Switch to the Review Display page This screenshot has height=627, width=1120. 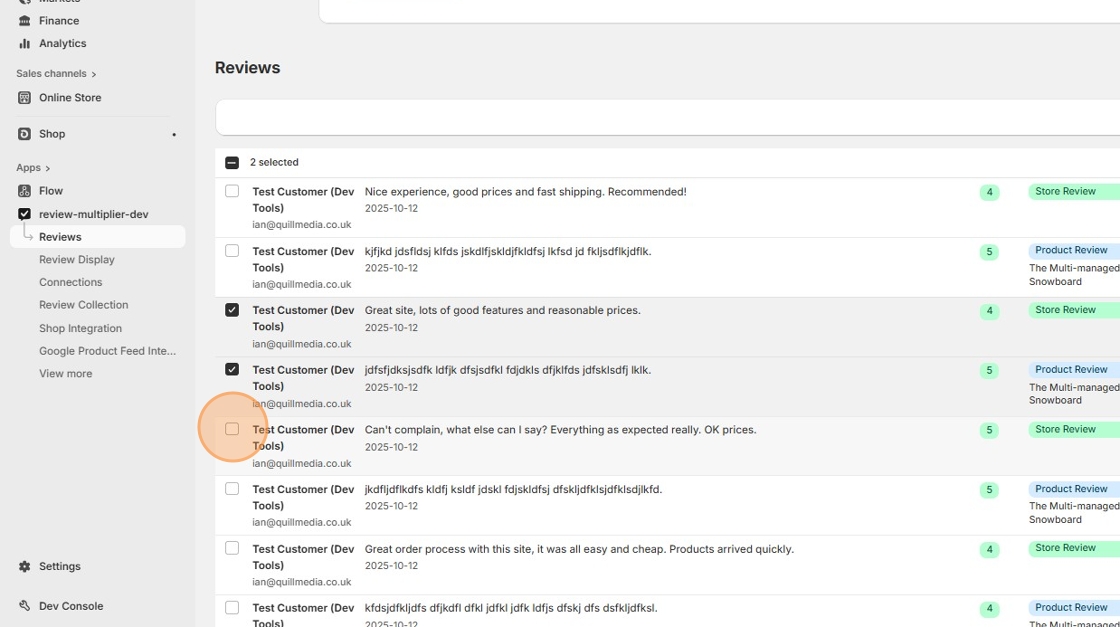[77, 259]
